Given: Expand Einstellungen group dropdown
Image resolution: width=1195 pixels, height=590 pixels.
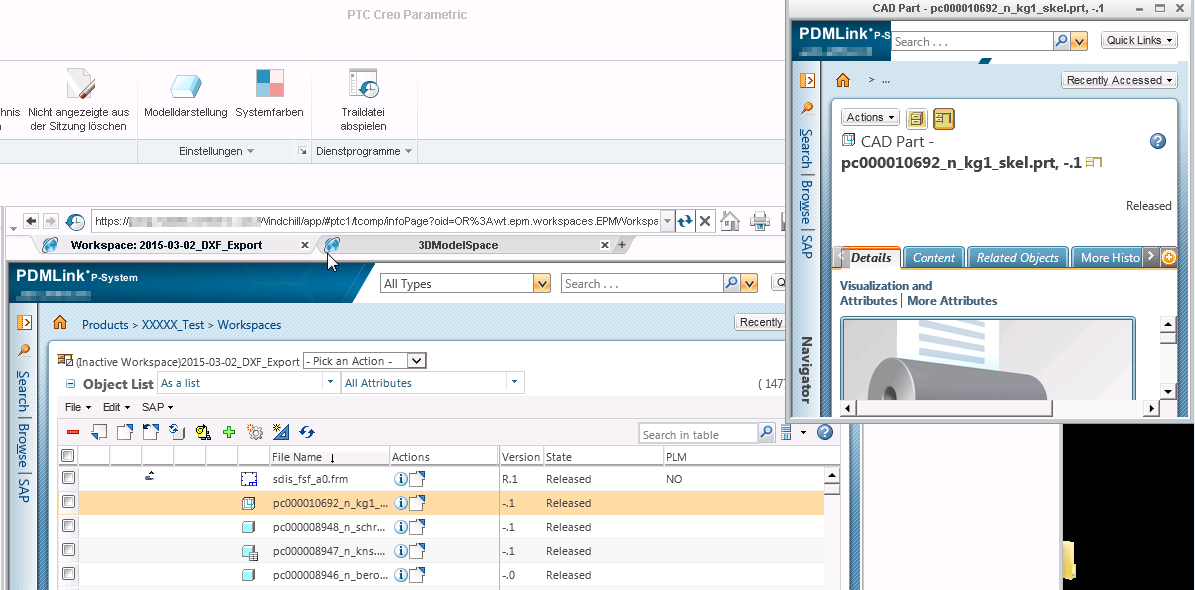Looking at the screenshot, I should click(216, 151).
